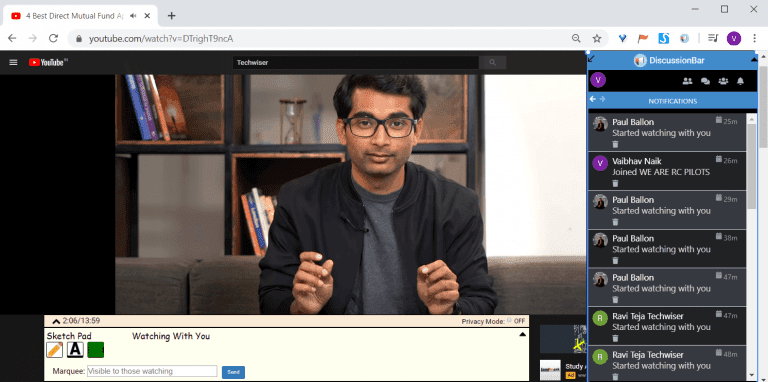768x382 pixels.
Task: Send the marquee message
Action: click(233, 372)
